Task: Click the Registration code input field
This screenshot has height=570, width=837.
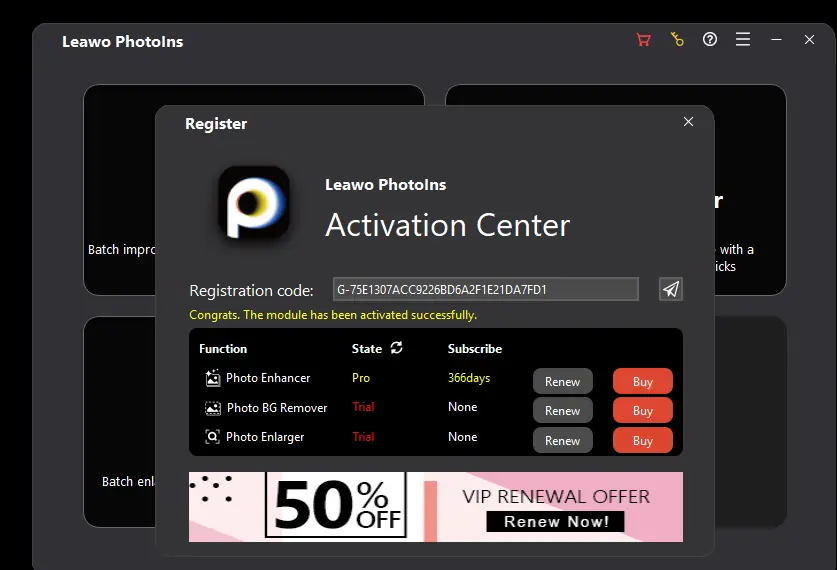Action: tap(485, 289)
